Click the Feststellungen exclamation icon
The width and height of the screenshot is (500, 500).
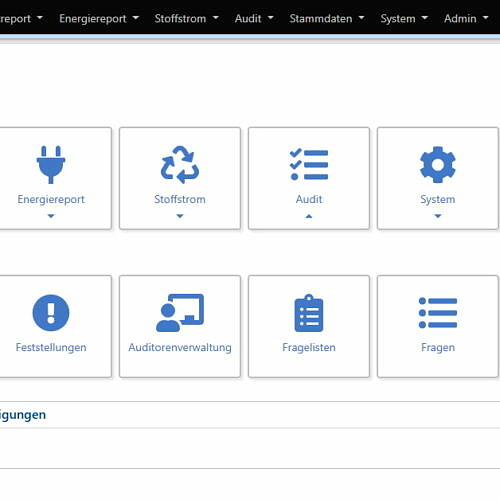(x=51, y=313)
